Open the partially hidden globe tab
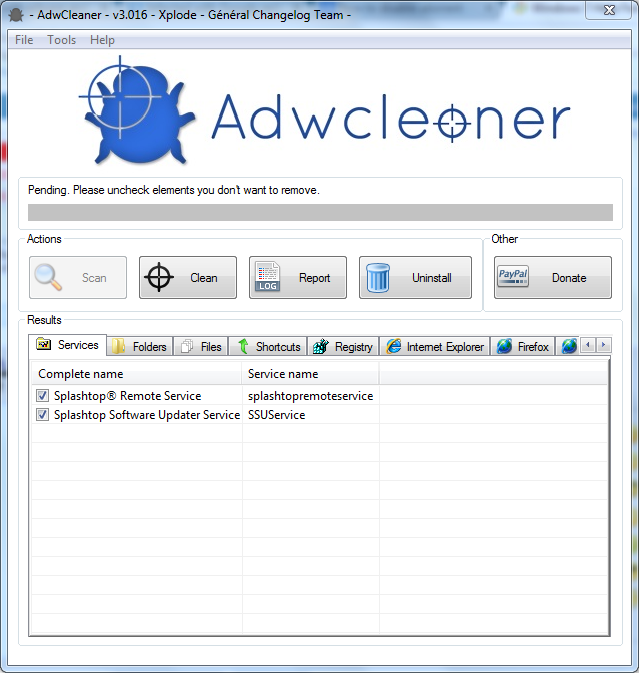The height and width of the screenshot is (673, 639). pos(569,346)
